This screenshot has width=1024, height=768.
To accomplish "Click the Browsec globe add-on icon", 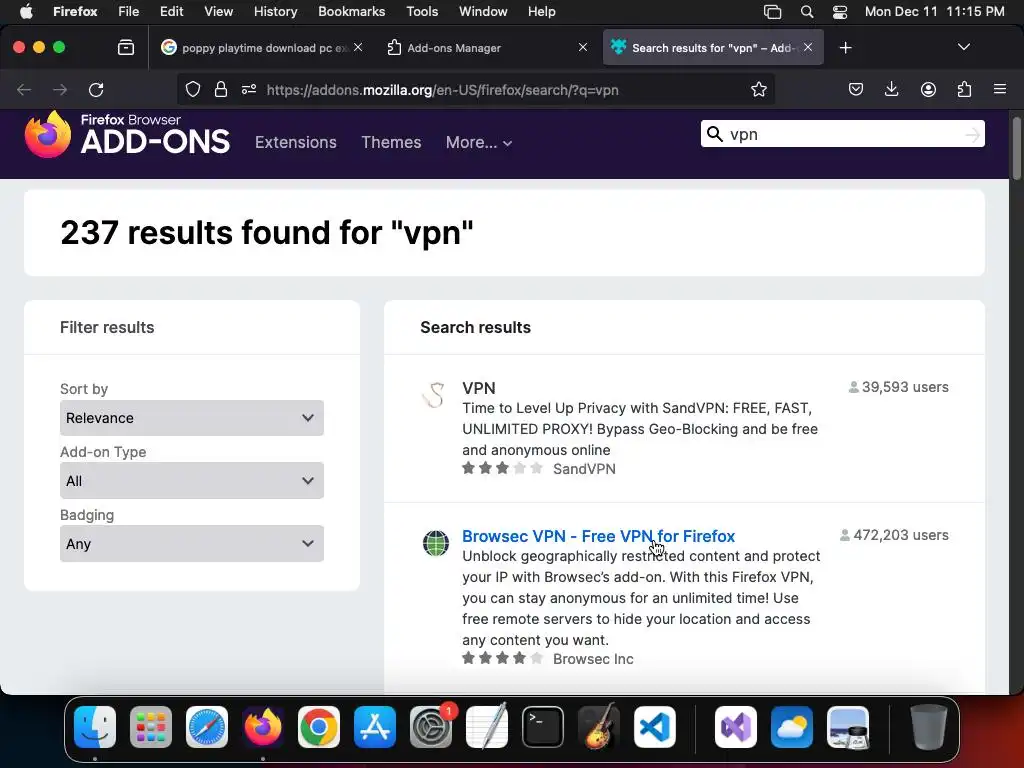I will point(436,543).
